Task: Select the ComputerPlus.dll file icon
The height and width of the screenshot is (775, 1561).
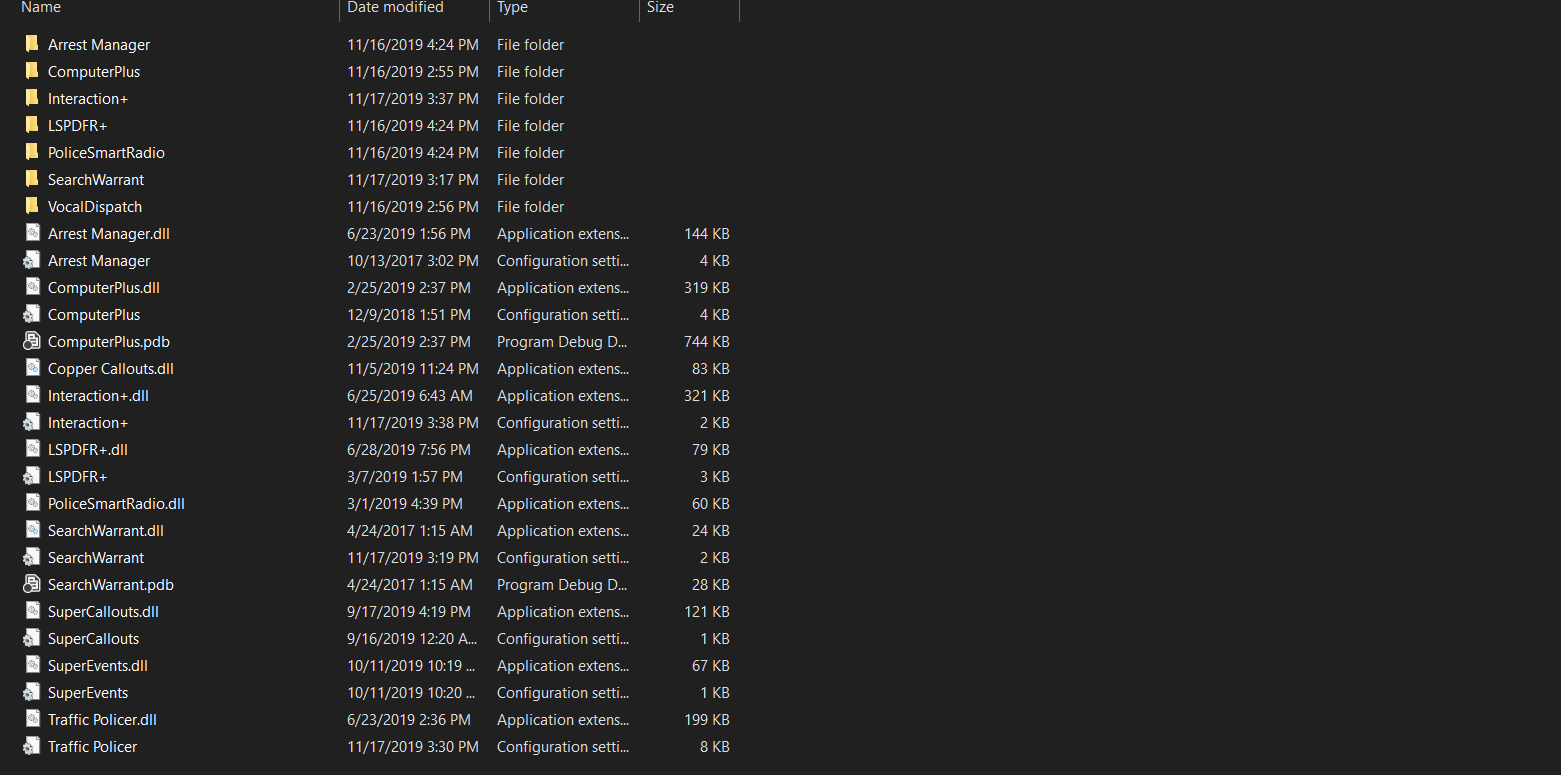Action: coord(32,287)
